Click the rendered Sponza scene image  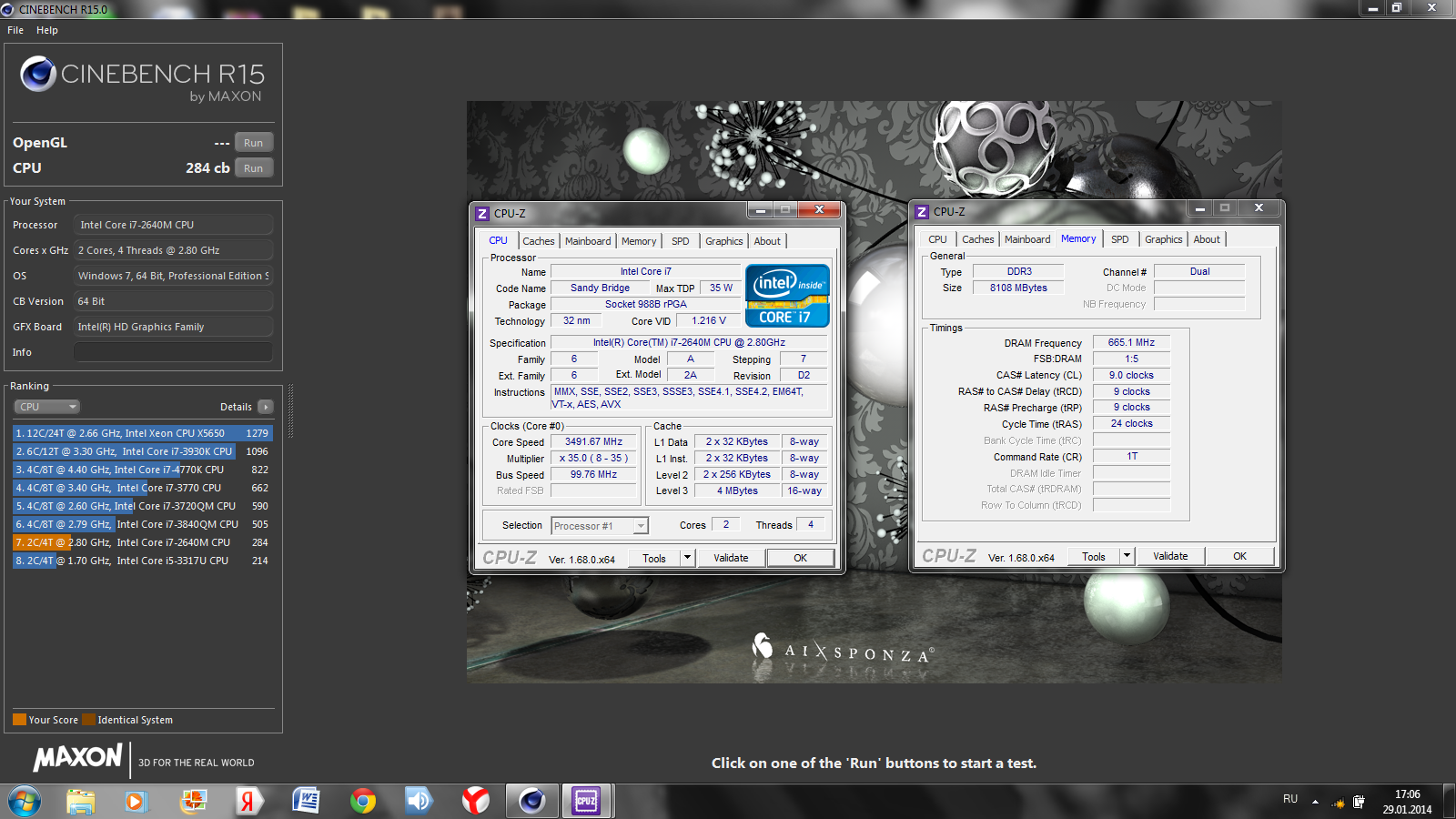874,391
